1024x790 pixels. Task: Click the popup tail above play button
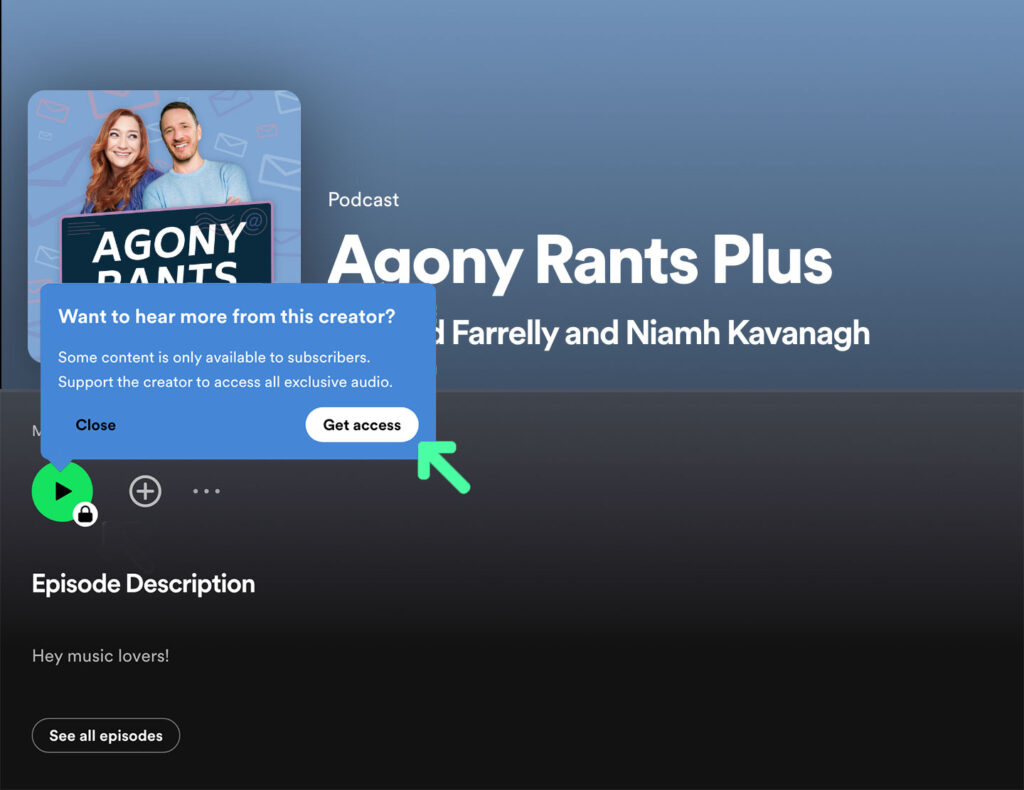[61, 464]
